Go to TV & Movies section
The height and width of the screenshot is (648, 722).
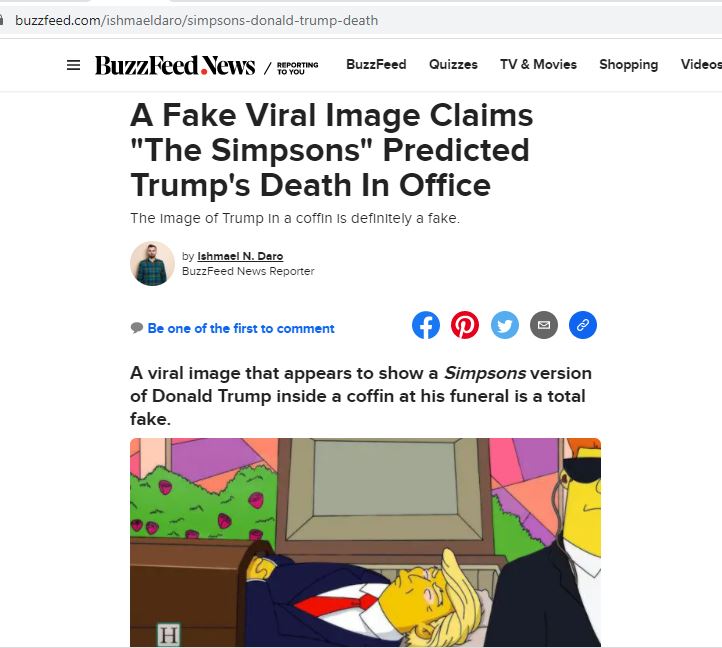coord(538,64)
